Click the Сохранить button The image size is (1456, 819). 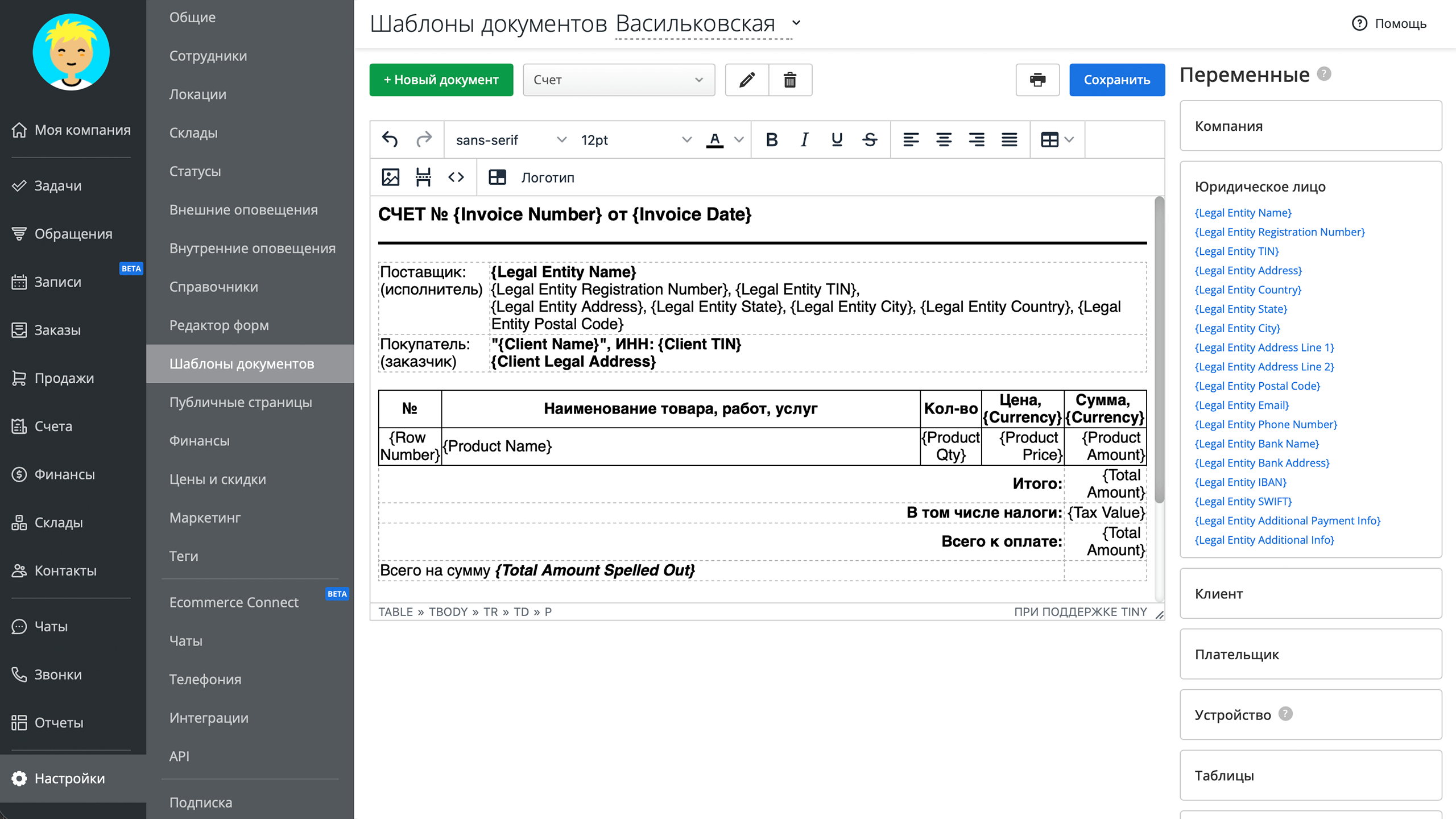1116,80
